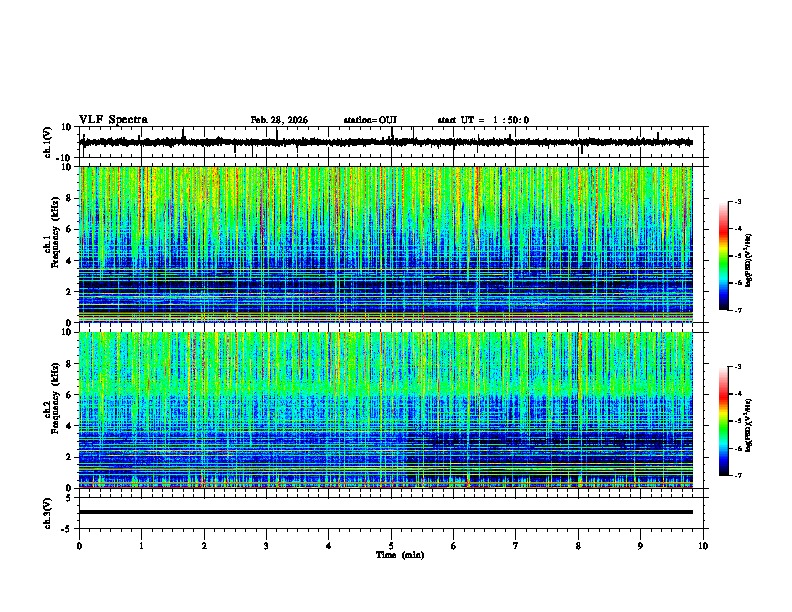Click the "5" tick on the time axis
This screenshot has width=792, height=612.
point(391,546)
